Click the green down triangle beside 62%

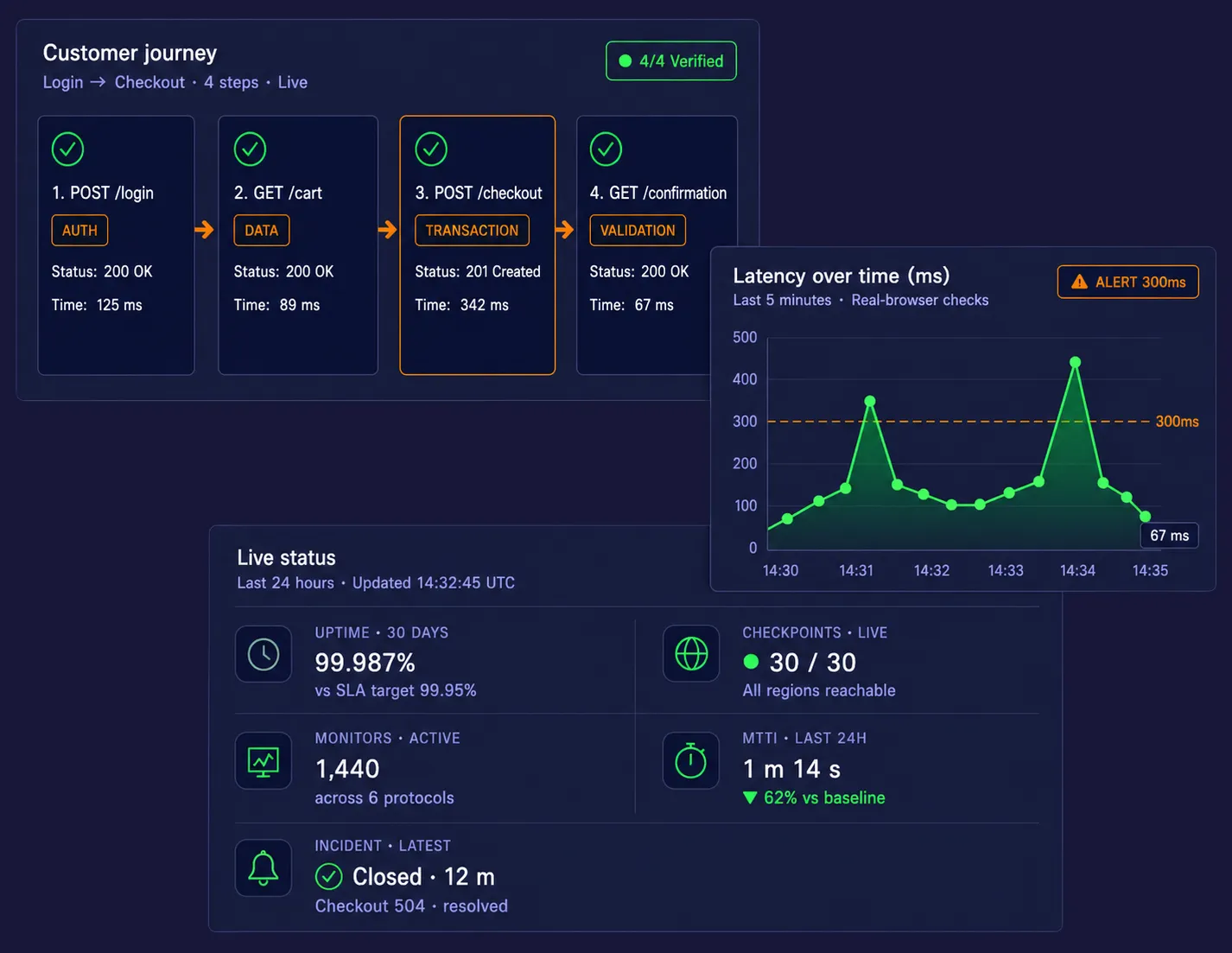[x=750, y=797]
